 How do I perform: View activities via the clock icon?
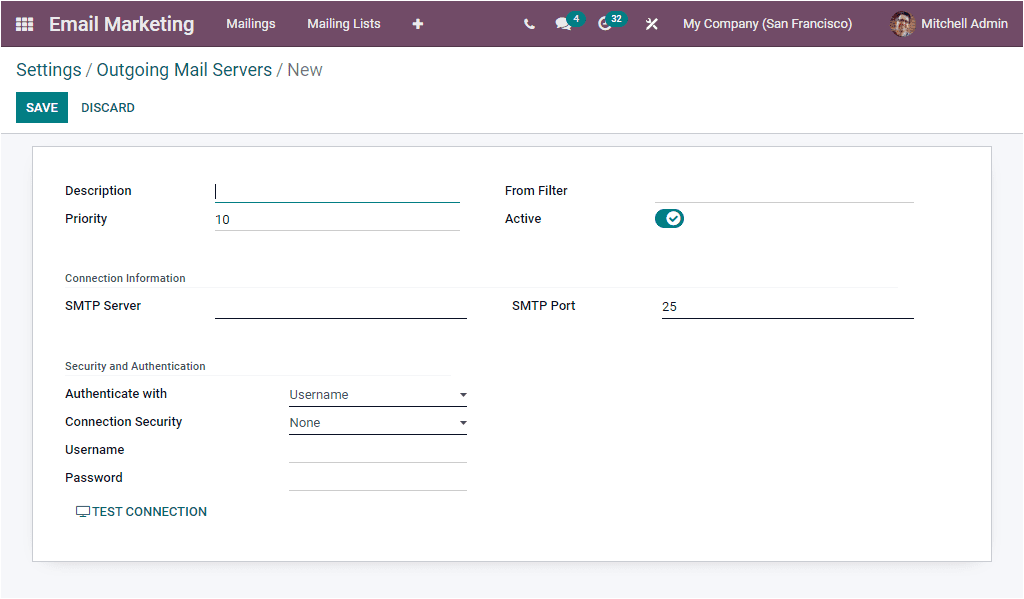point(605,24)
